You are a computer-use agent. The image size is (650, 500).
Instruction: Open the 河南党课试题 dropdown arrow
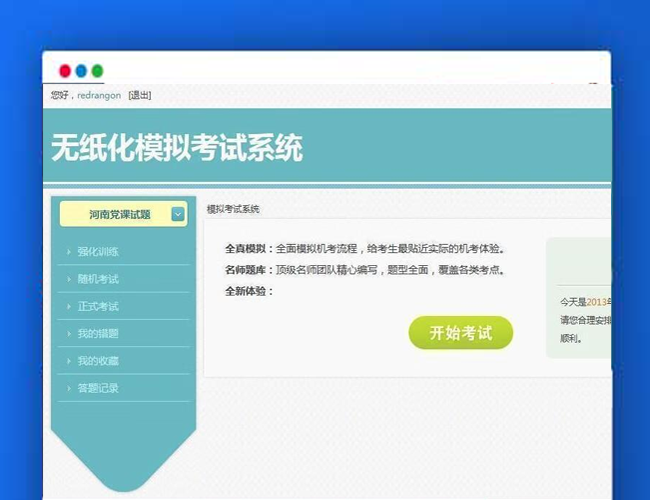[178, 214]
